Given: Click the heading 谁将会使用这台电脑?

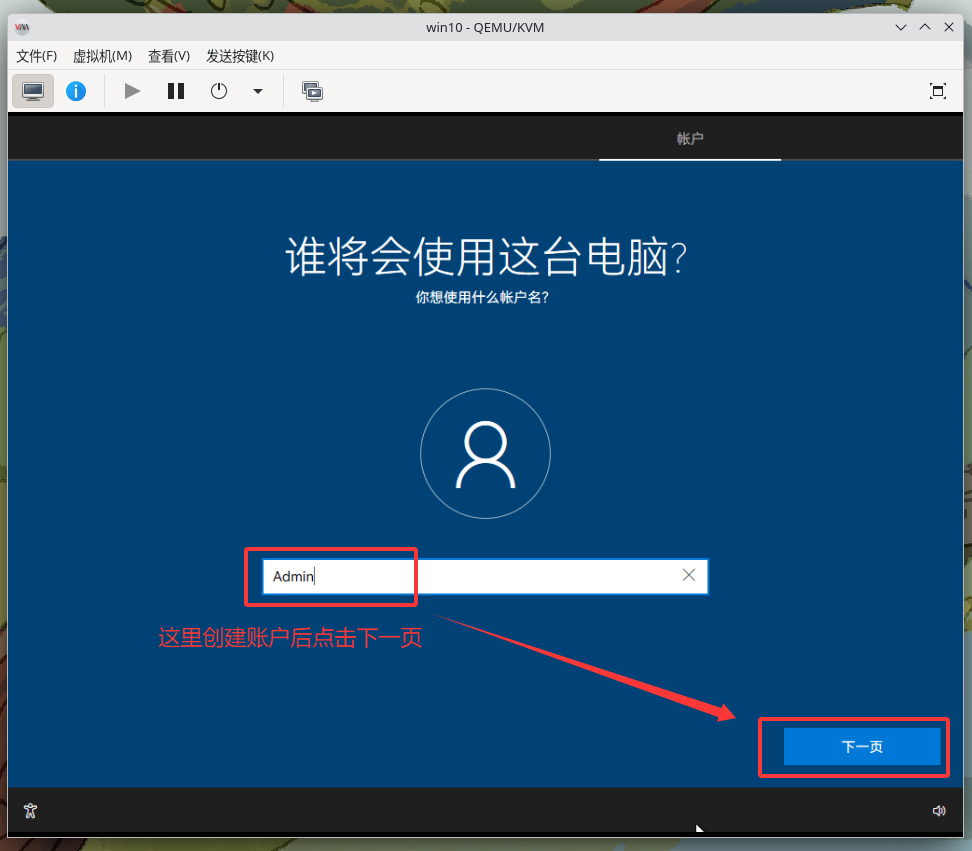Looking at the screenshot, I should coord(486,257).
